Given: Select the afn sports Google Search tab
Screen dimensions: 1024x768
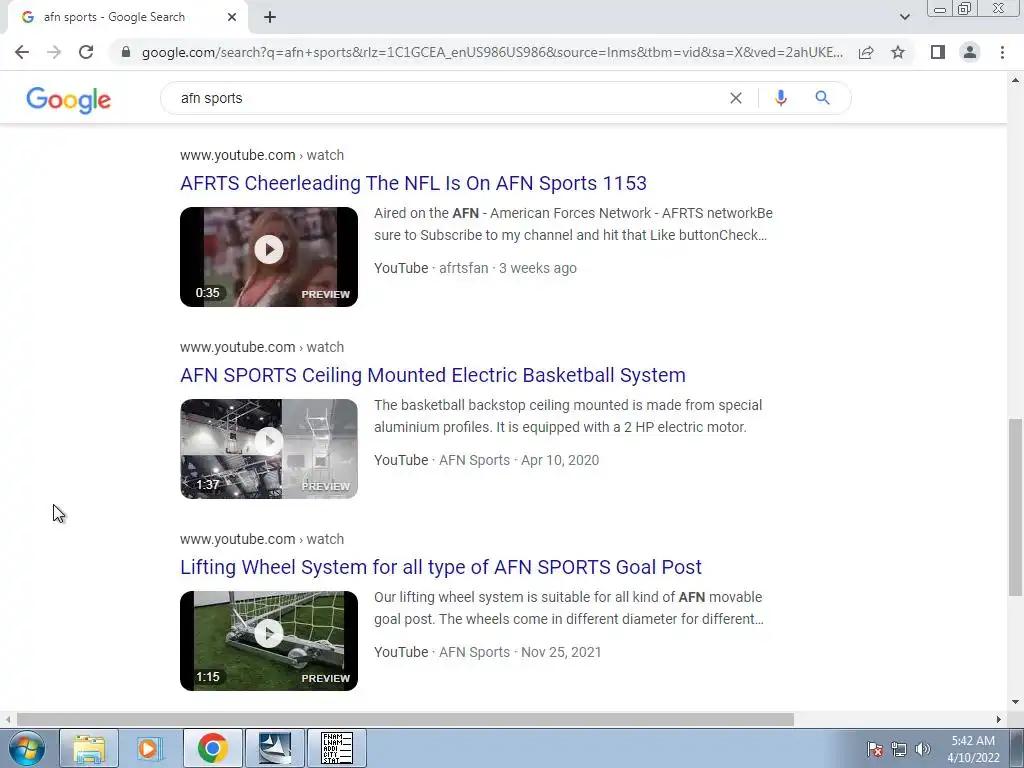Looking at the screenshot, I should pos(127,17).
